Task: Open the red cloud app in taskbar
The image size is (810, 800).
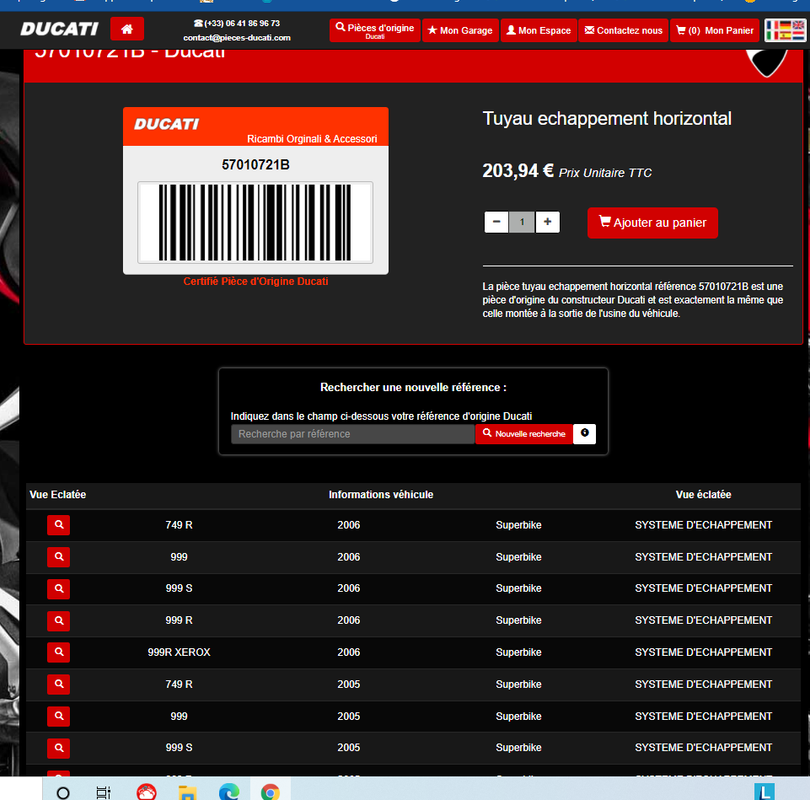Action: click(146, 792)
